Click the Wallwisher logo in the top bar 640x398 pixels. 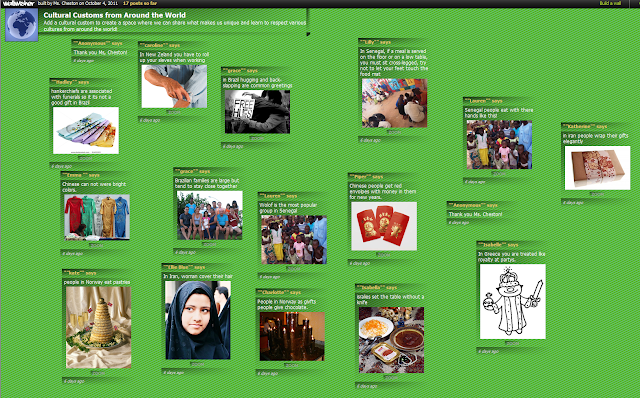18,3
